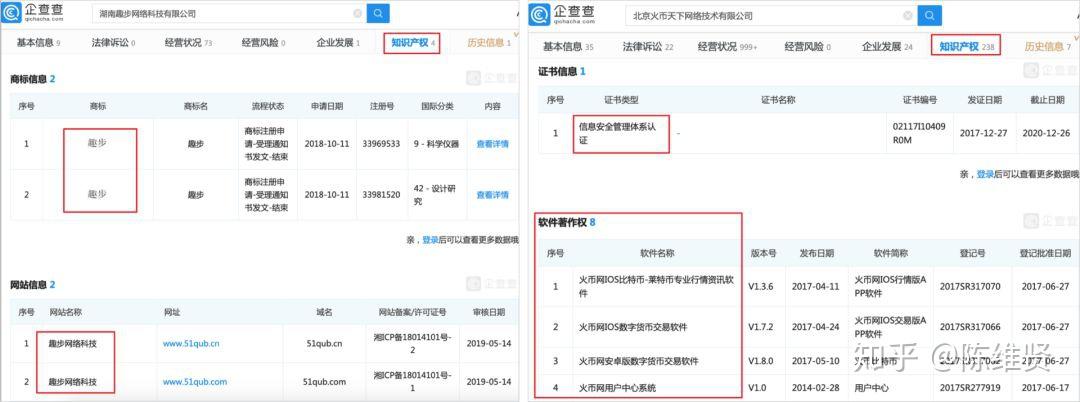Select the 企业发展 1 tab
Viewport: 1080px width, 402px height.
pyautogui.click(x=338, y=43)
